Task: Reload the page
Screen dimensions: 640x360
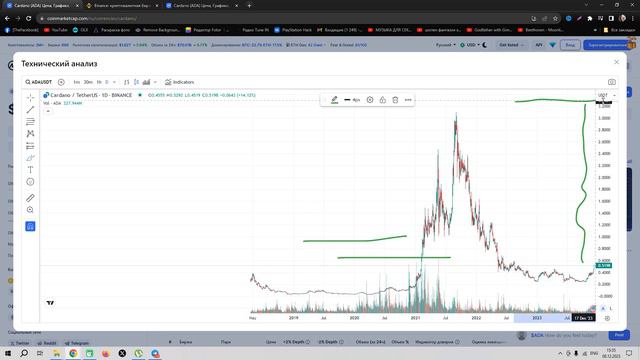Action: click(x=29, y=18)
